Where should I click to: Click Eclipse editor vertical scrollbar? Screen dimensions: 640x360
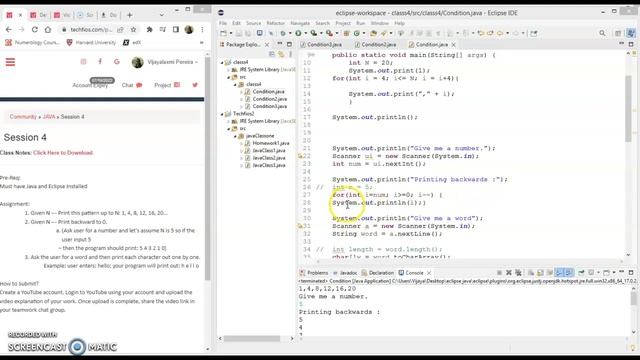(628, 109)
